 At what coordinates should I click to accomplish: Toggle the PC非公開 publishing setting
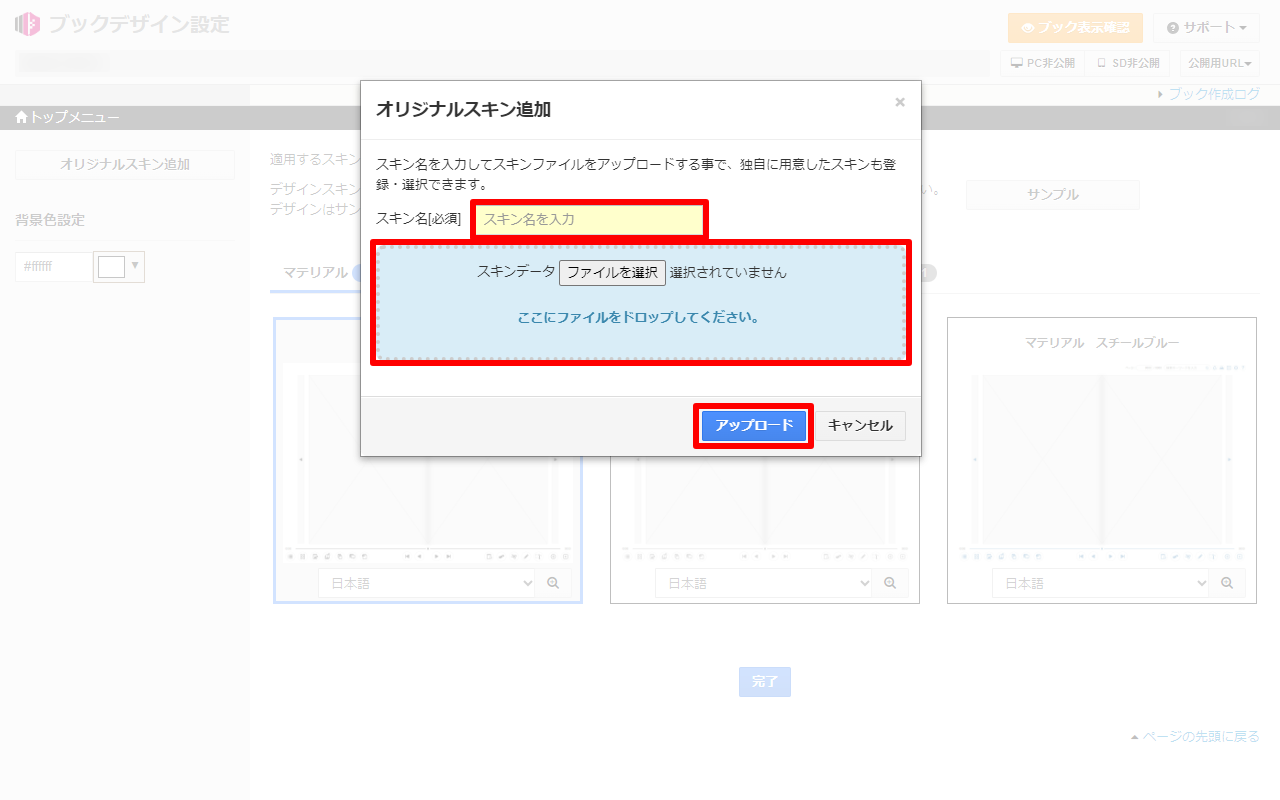[x=1040, y=62]
